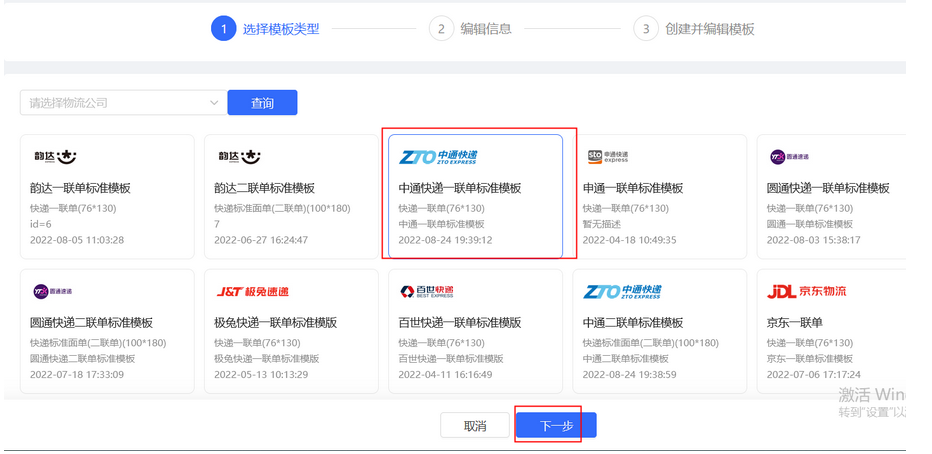This screenshot has width=932, height=454.
Task: Click YTO logo on 圆通快递一联单标准模板 card
Action: [789, 157]
